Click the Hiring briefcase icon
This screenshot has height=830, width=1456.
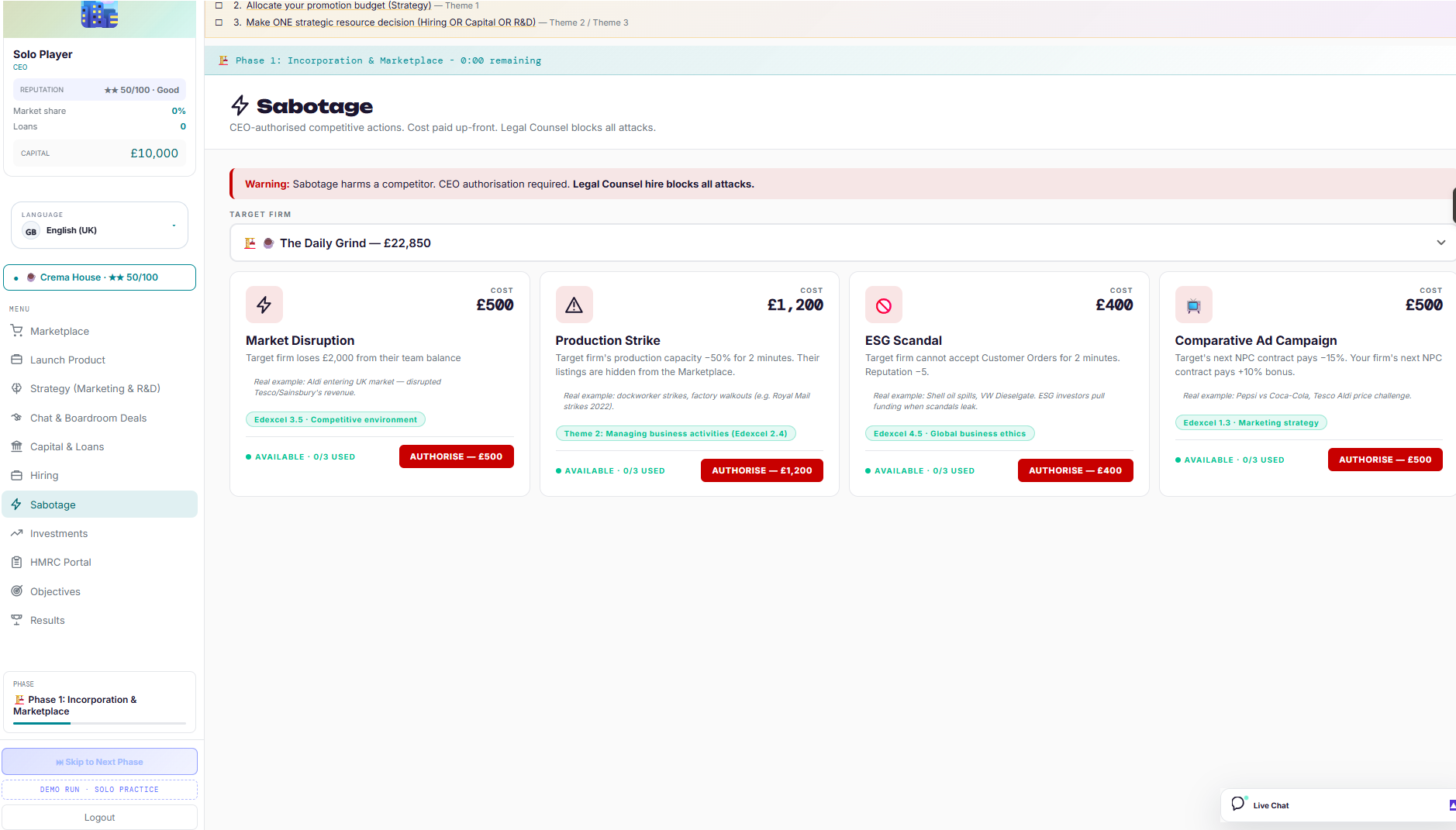[16, 475]
